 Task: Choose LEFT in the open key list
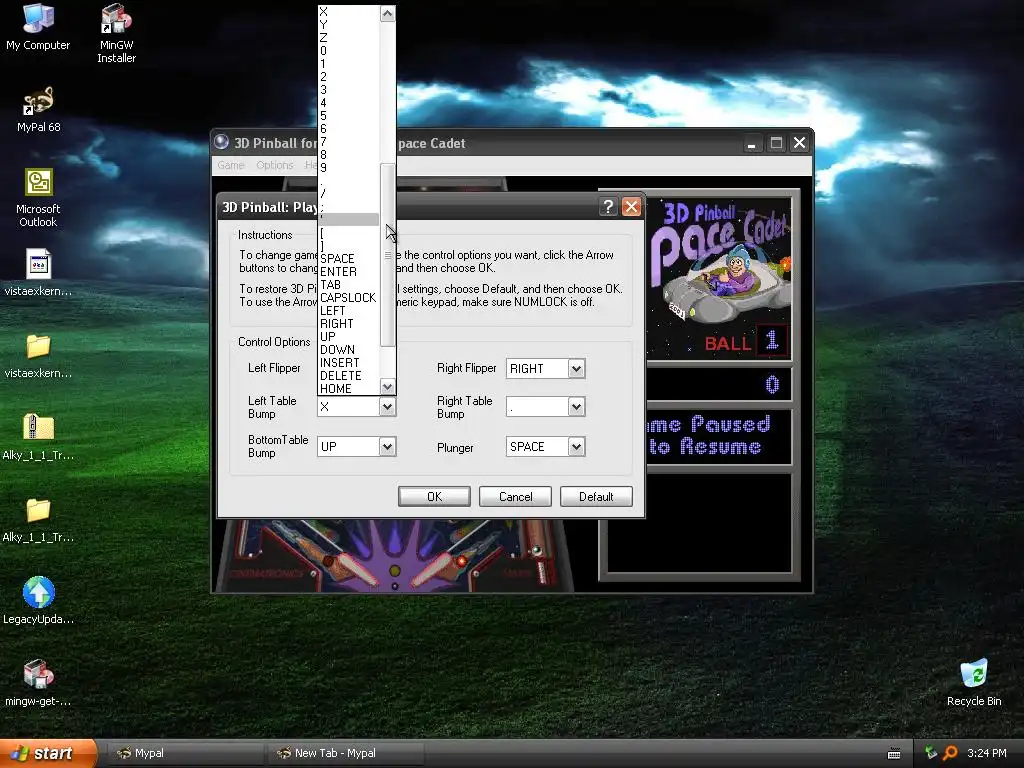(349, 311)
